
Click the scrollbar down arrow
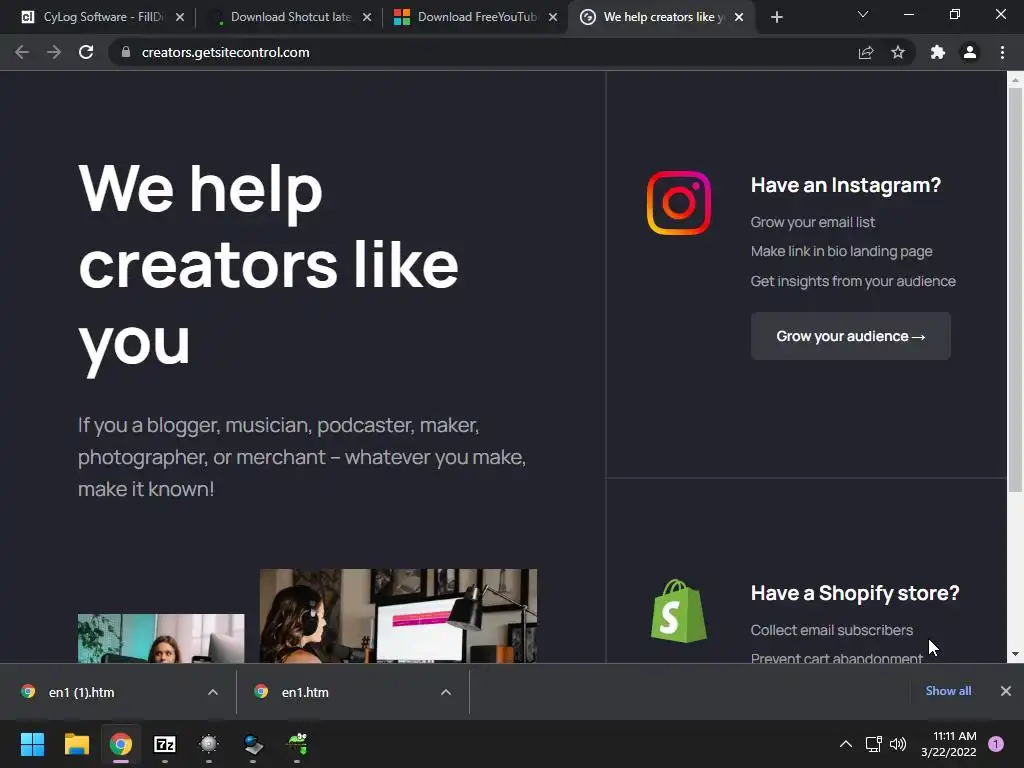click(x=1015, y=654)
